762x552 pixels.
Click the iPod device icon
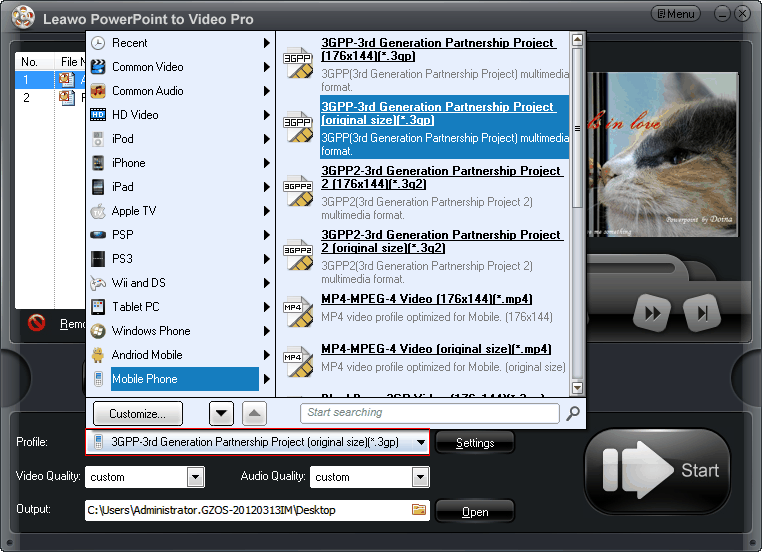(x=98, y=139)
